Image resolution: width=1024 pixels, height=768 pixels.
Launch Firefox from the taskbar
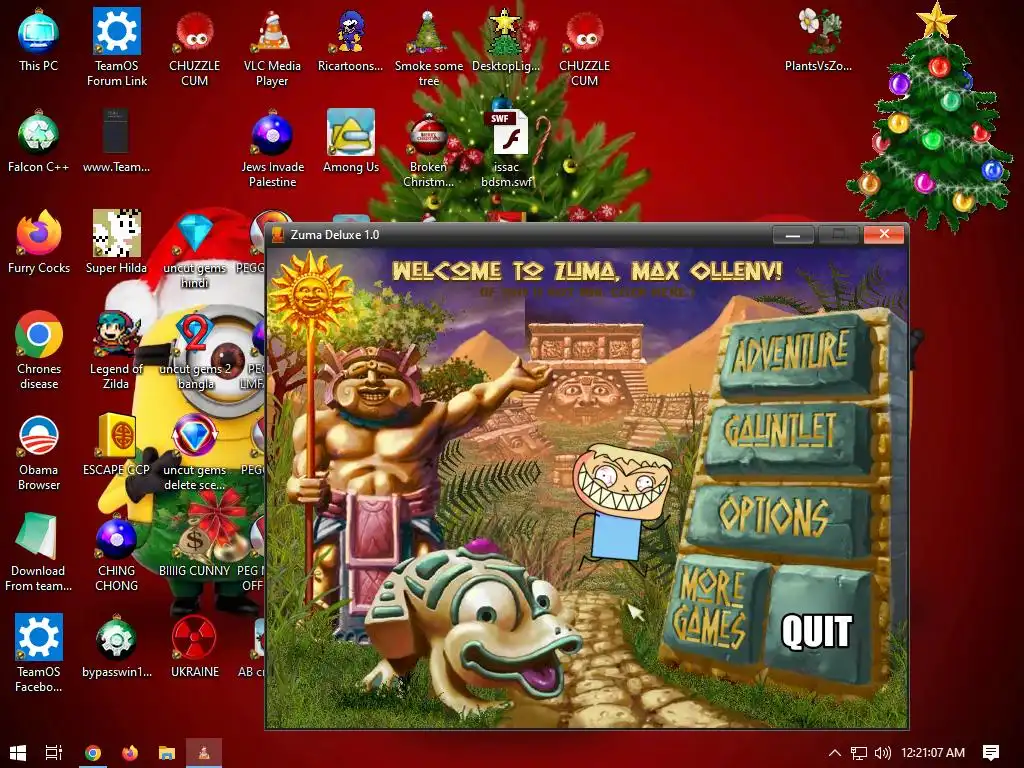[x=130, y=752]
